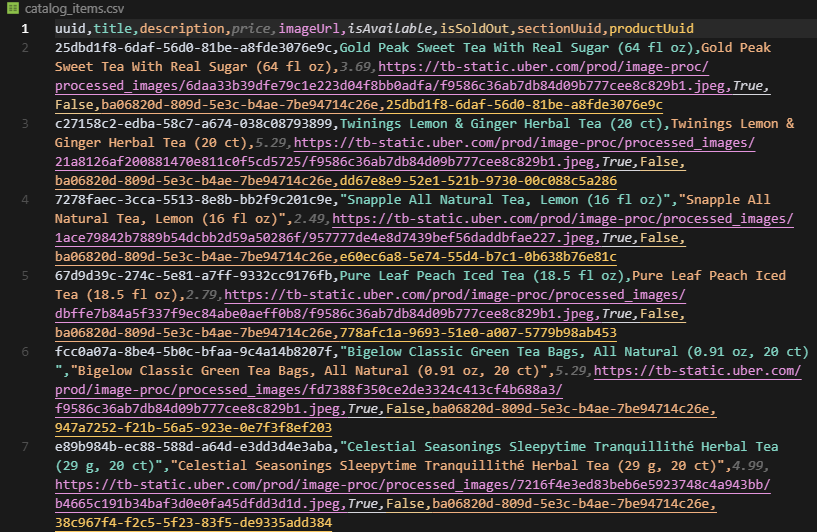Open the Bigelow row image URL
Image resolution: width=817 pixels, height=532 pixels.
pos(428,390)
